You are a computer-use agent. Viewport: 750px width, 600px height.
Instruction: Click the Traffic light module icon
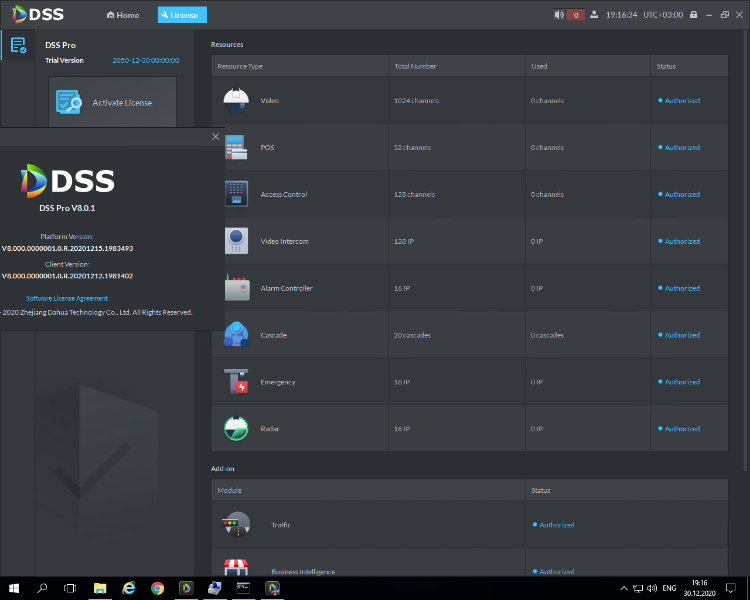pos(236,524)
